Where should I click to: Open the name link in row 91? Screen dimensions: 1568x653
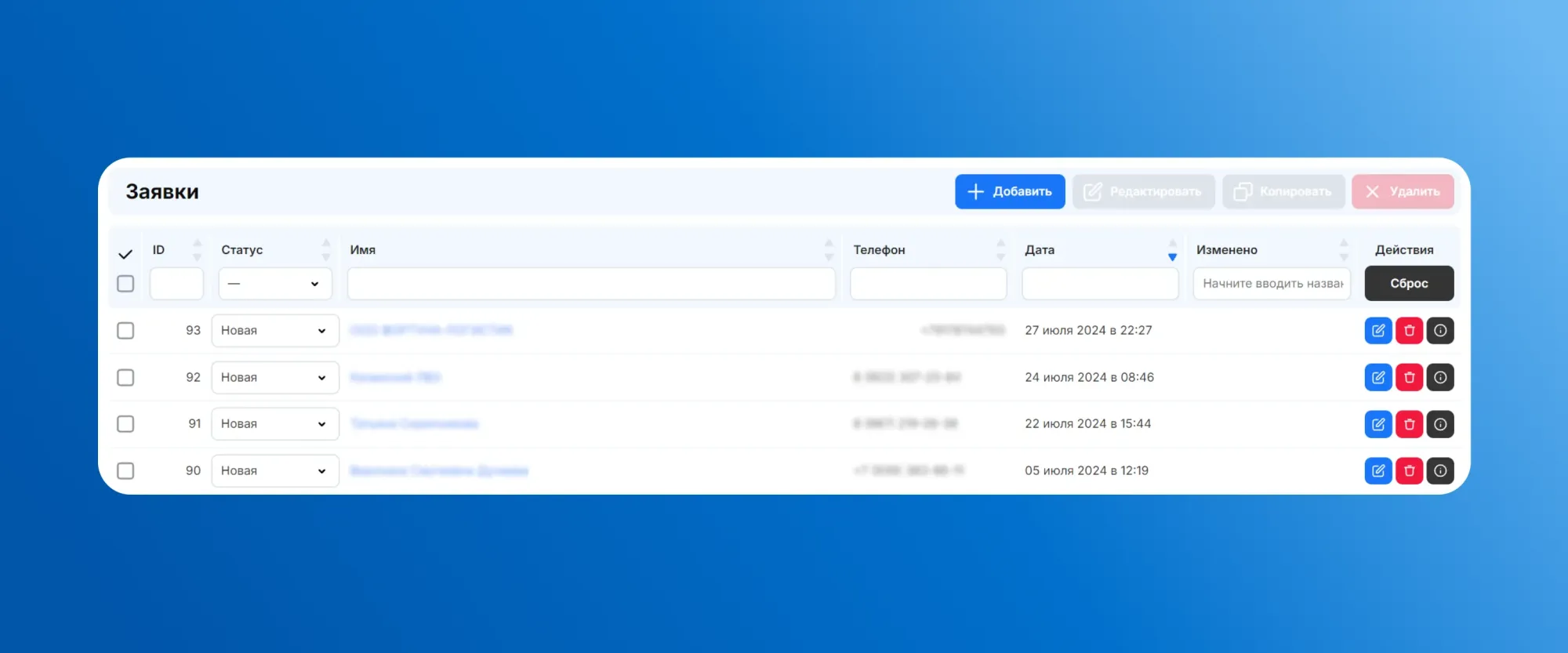point(414,424)
